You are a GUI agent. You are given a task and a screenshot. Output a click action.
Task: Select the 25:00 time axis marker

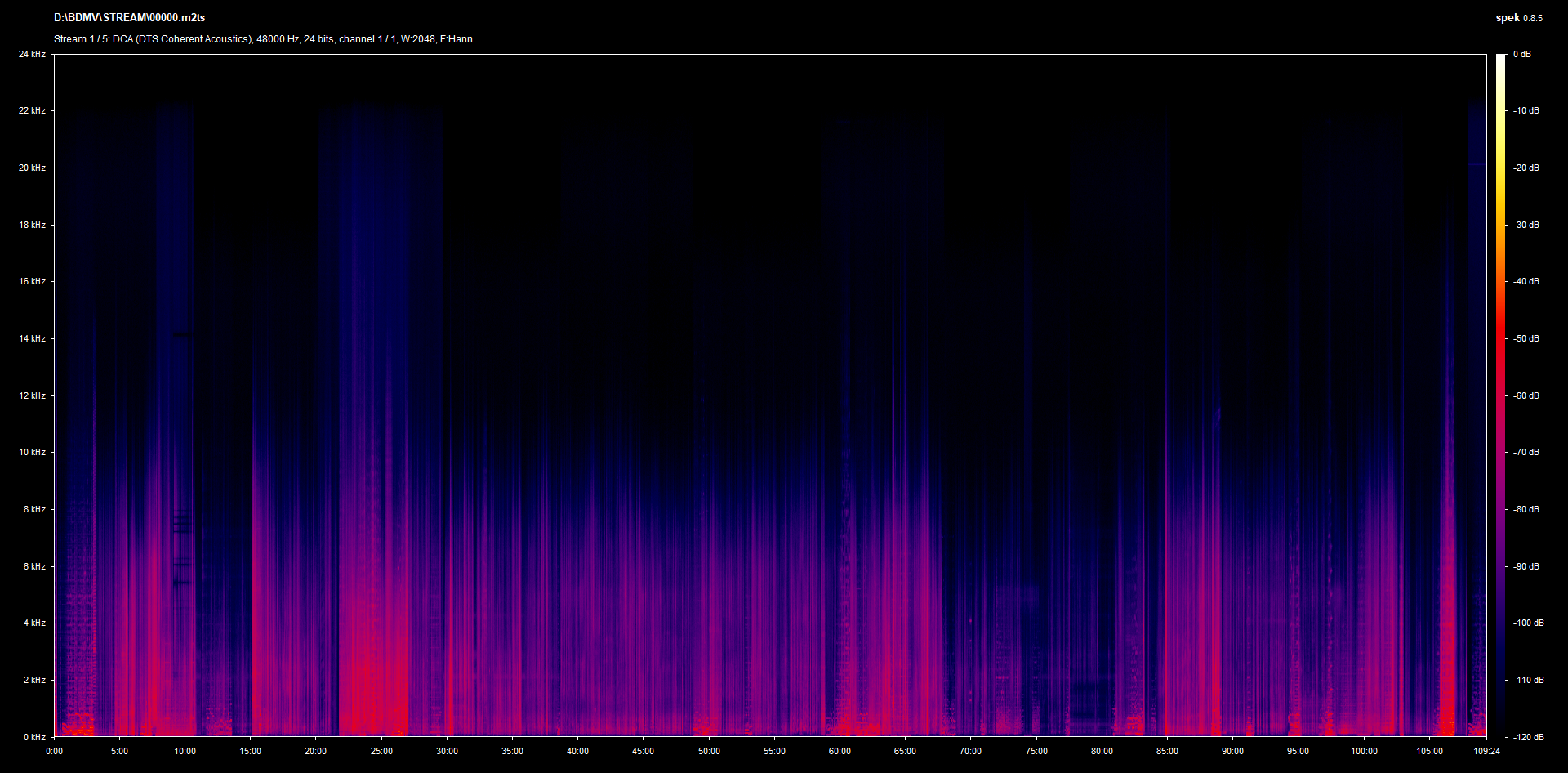(x=381, y=751)
